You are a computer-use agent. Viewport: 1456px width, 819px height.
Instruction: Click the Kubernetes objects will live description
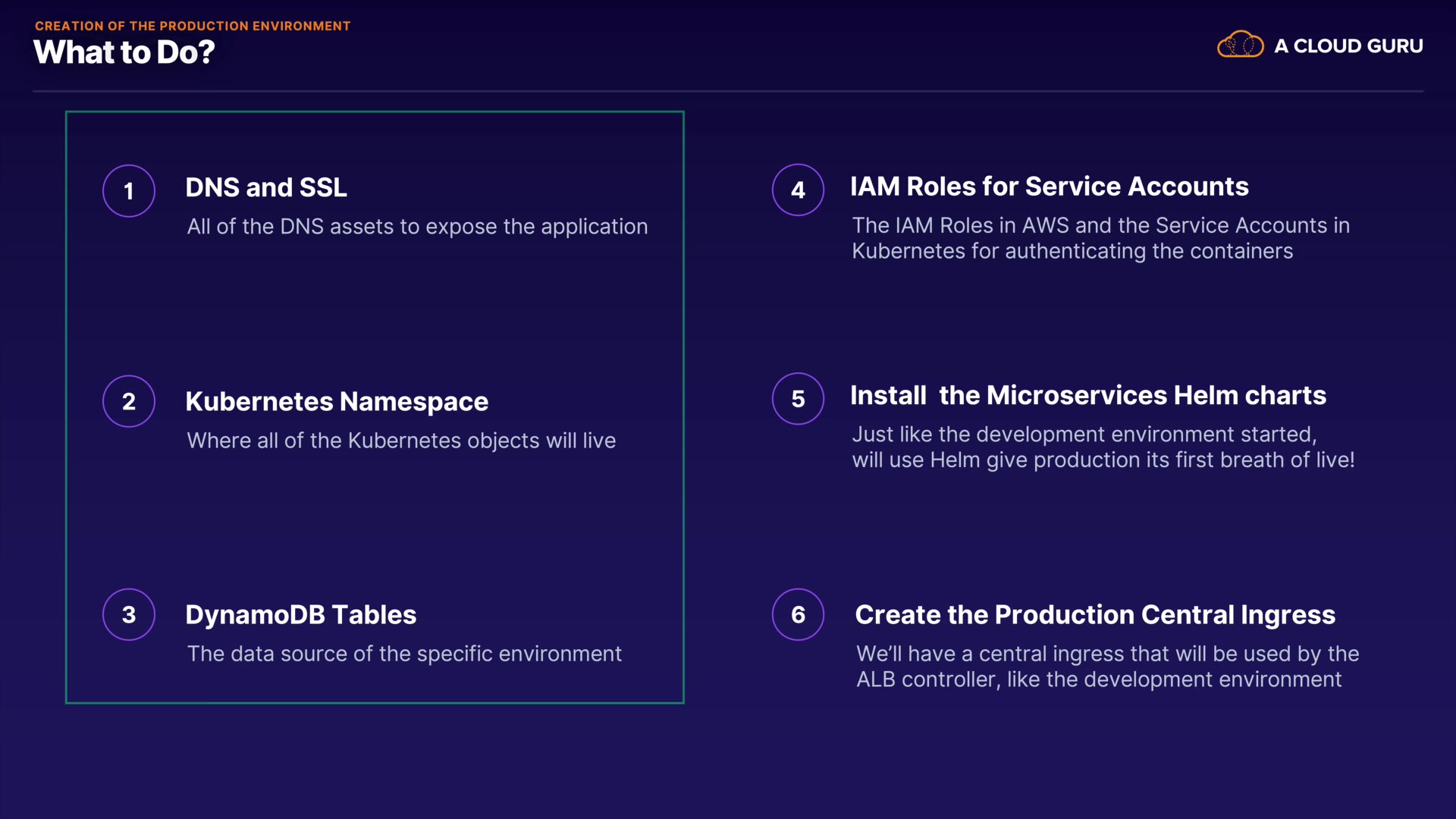pos(401,441)
